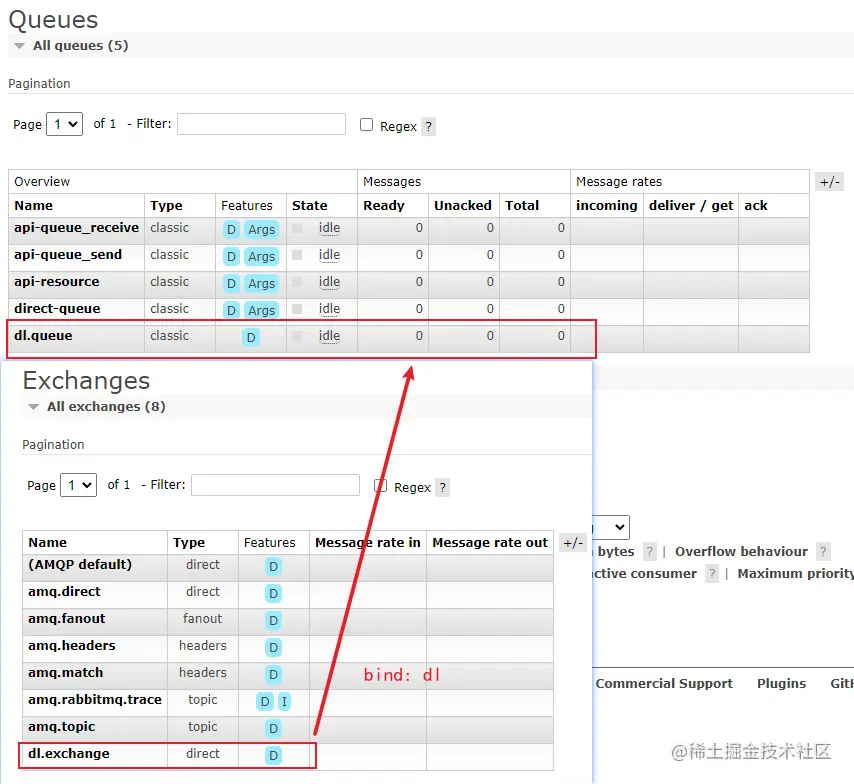This screenshot has width=854, height=784.
Task: Open the Exchanges page number dropdown
Action: tap(79, 485)
